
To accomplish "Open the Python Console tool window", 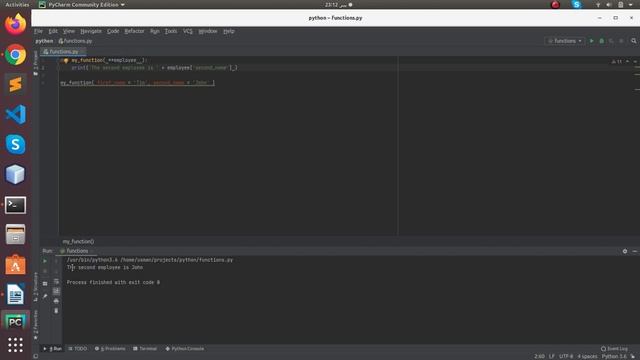I will tap(184, 349).
